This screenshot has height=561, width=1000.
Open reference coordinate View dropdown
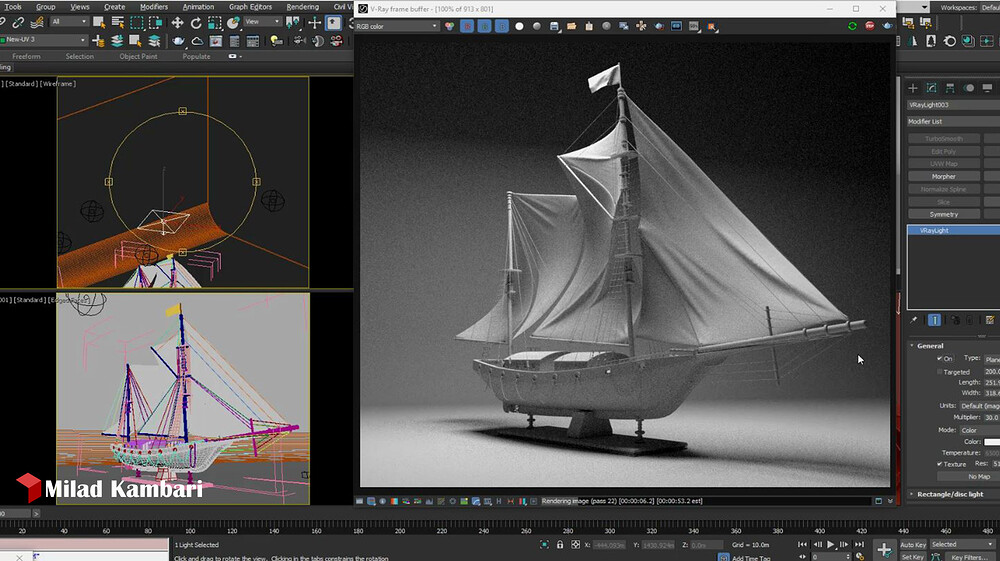[x=262, y=22]
